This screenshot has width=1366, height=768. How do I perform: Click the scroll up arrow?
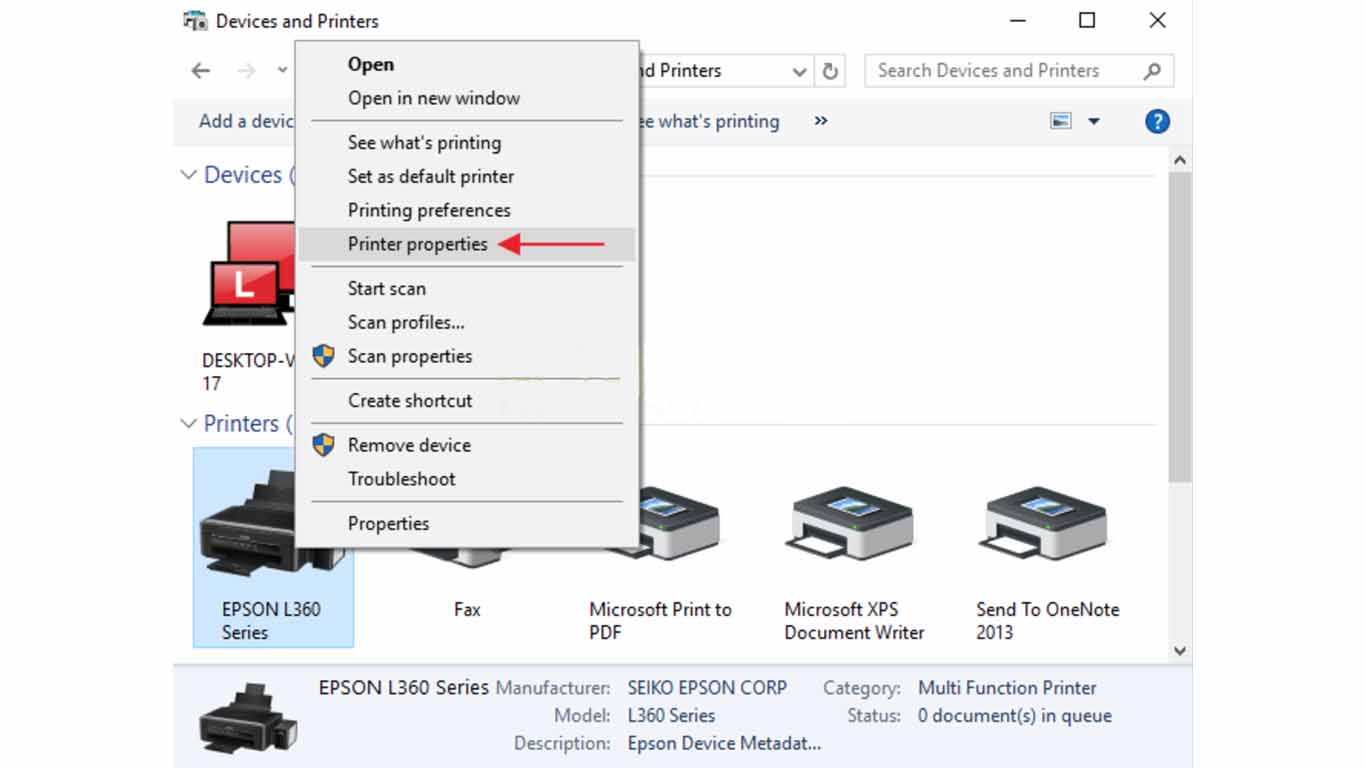[x=1180, y=160]
